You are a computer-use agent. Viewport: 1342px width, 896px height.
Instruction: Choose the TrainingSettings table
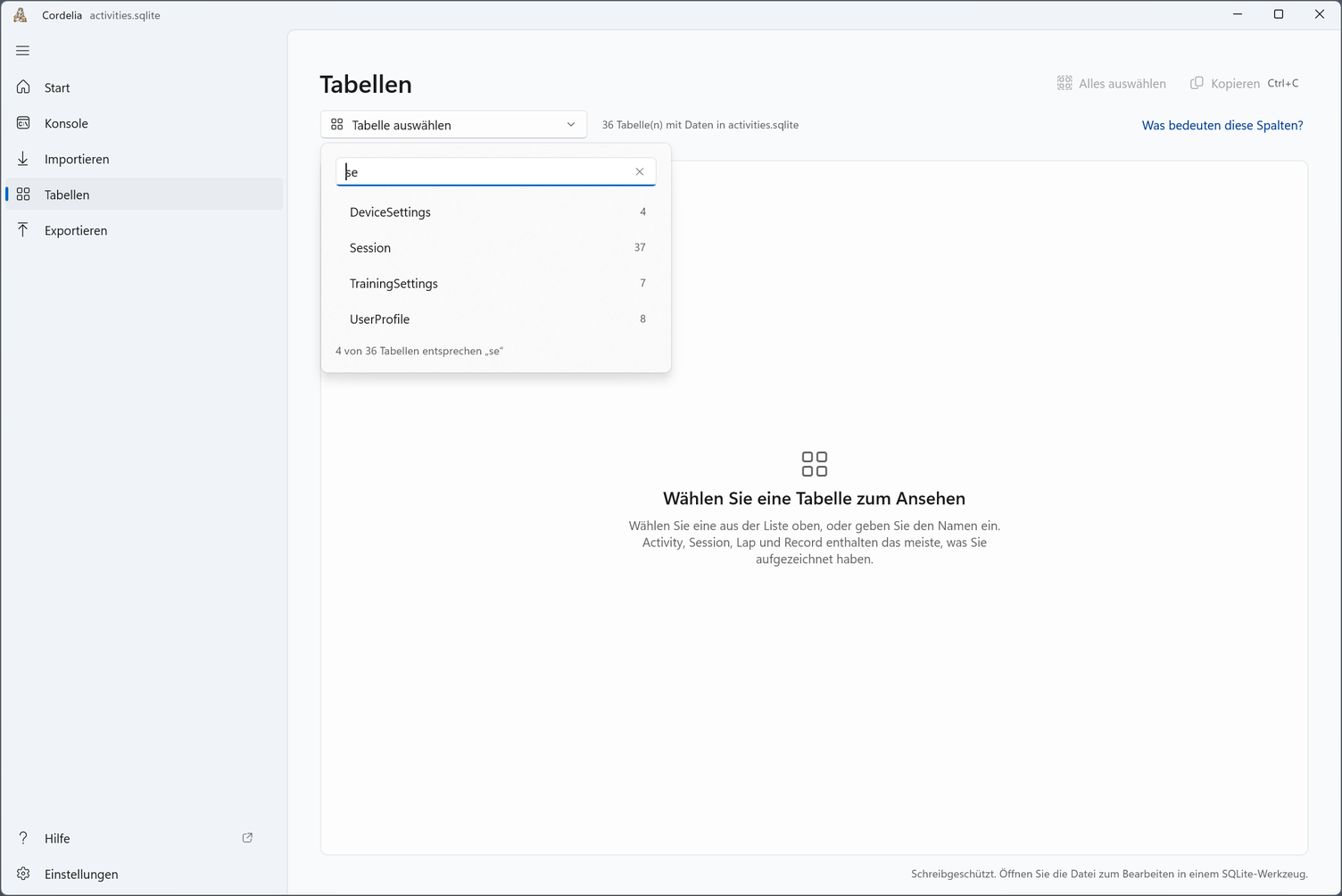point(496,283)
